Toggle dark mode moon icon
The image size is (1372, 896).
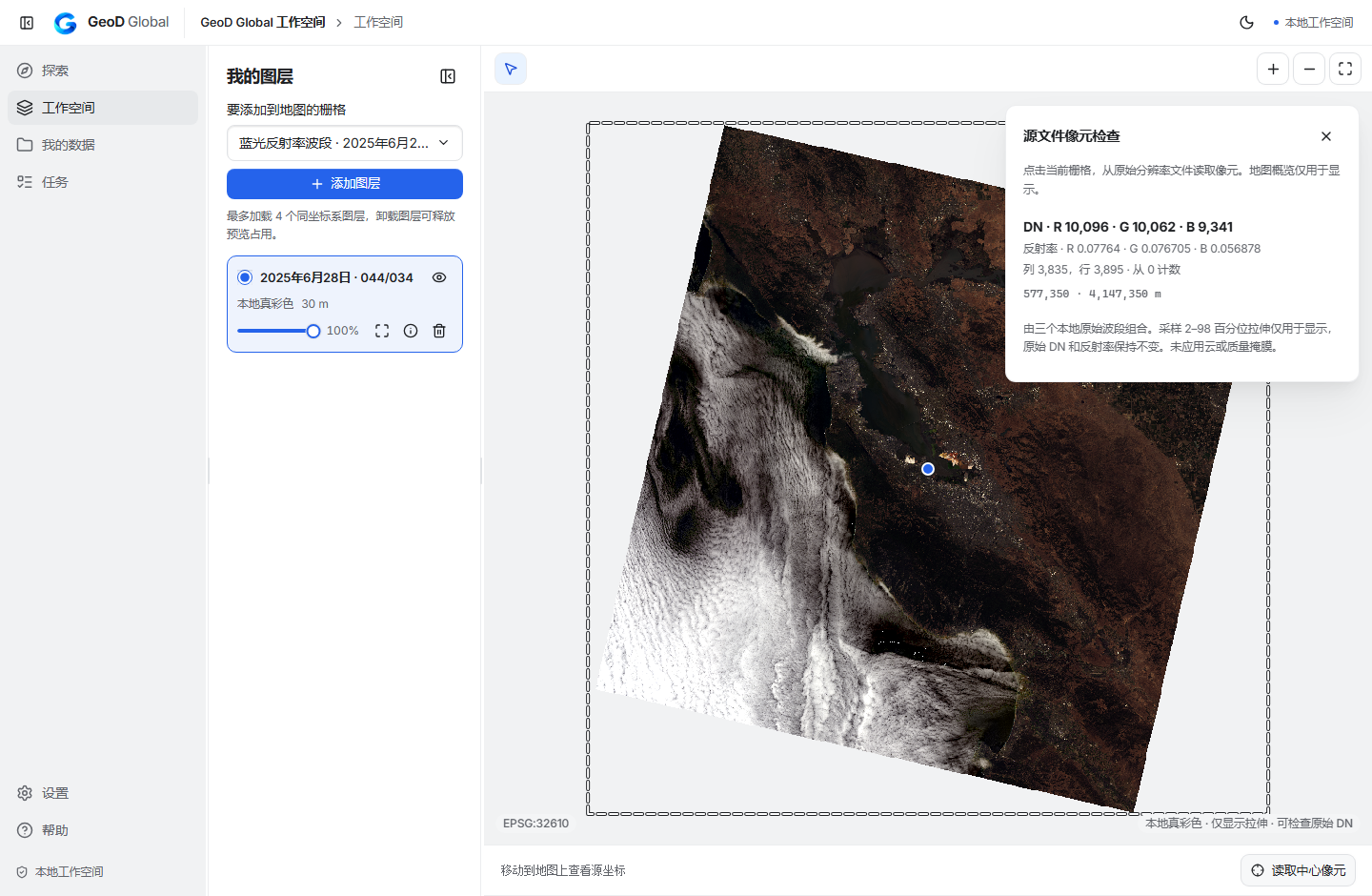pos(1246,22)
